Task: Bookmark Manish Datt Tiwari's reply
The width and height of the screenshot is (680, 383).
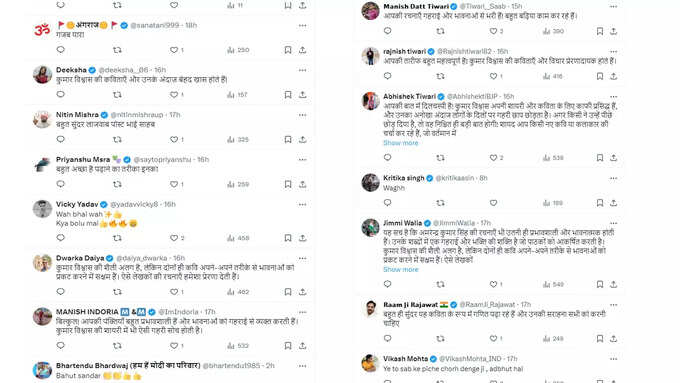Action: pyautogui.click(x=599, y=31)
